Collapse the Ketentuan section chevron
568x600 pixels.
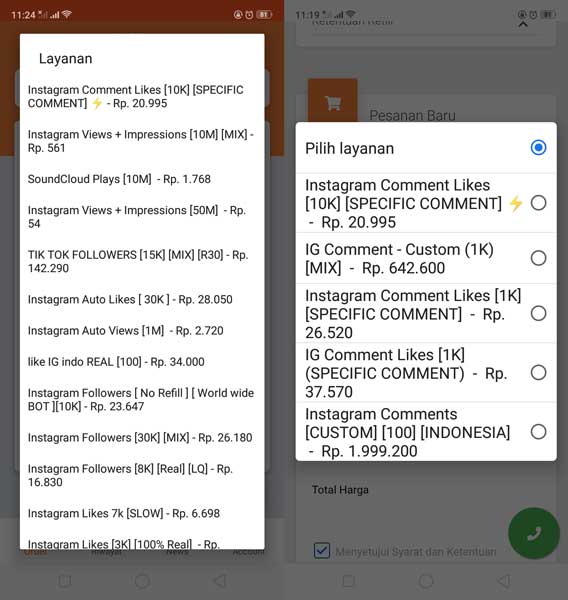(523, 24)
